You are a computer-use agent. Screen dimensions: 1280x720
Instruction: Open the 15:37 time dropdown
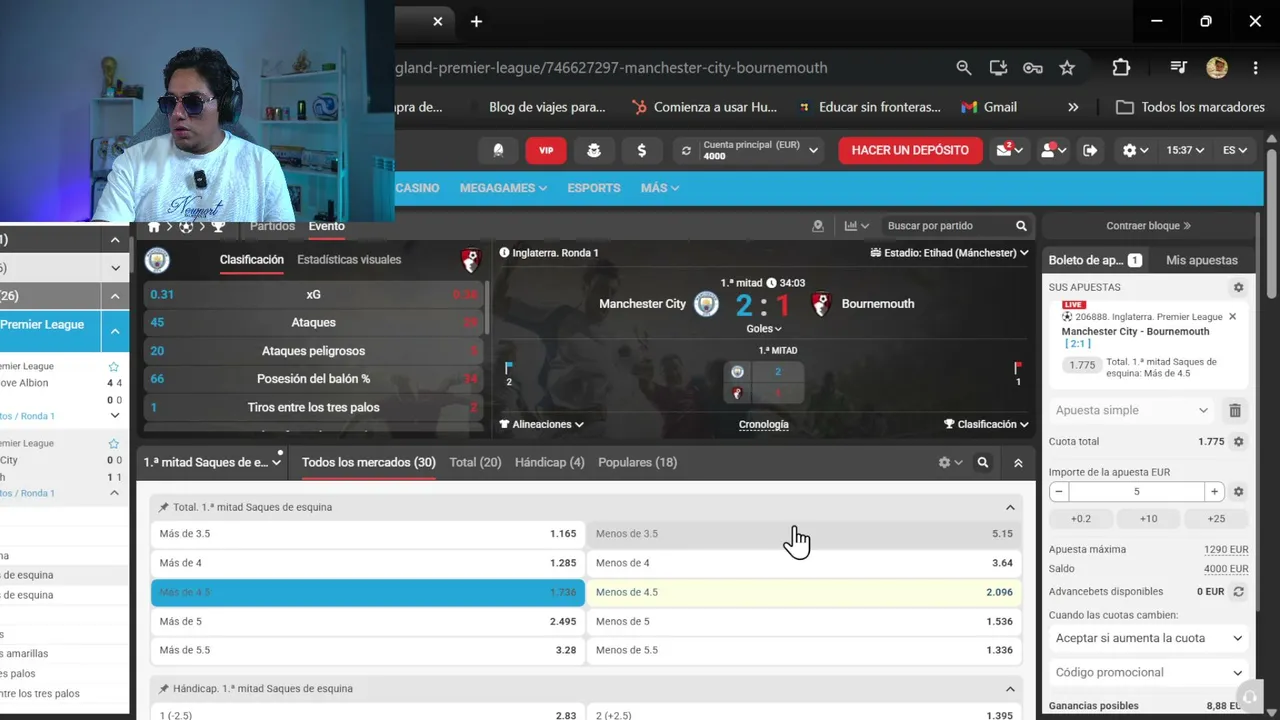click(1186, 150)
